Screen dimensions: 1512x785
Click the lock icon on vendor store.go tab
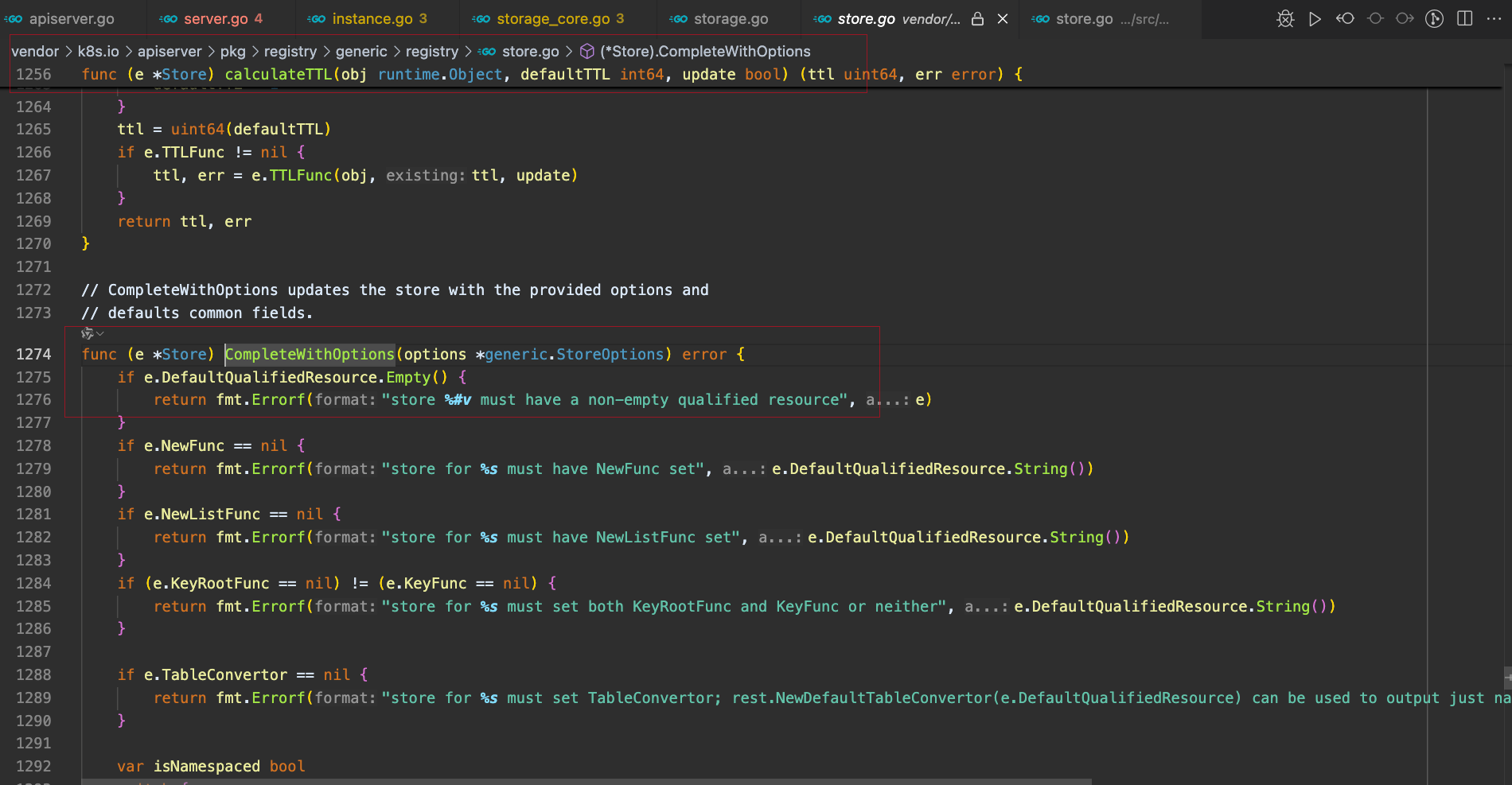point(977,18)
